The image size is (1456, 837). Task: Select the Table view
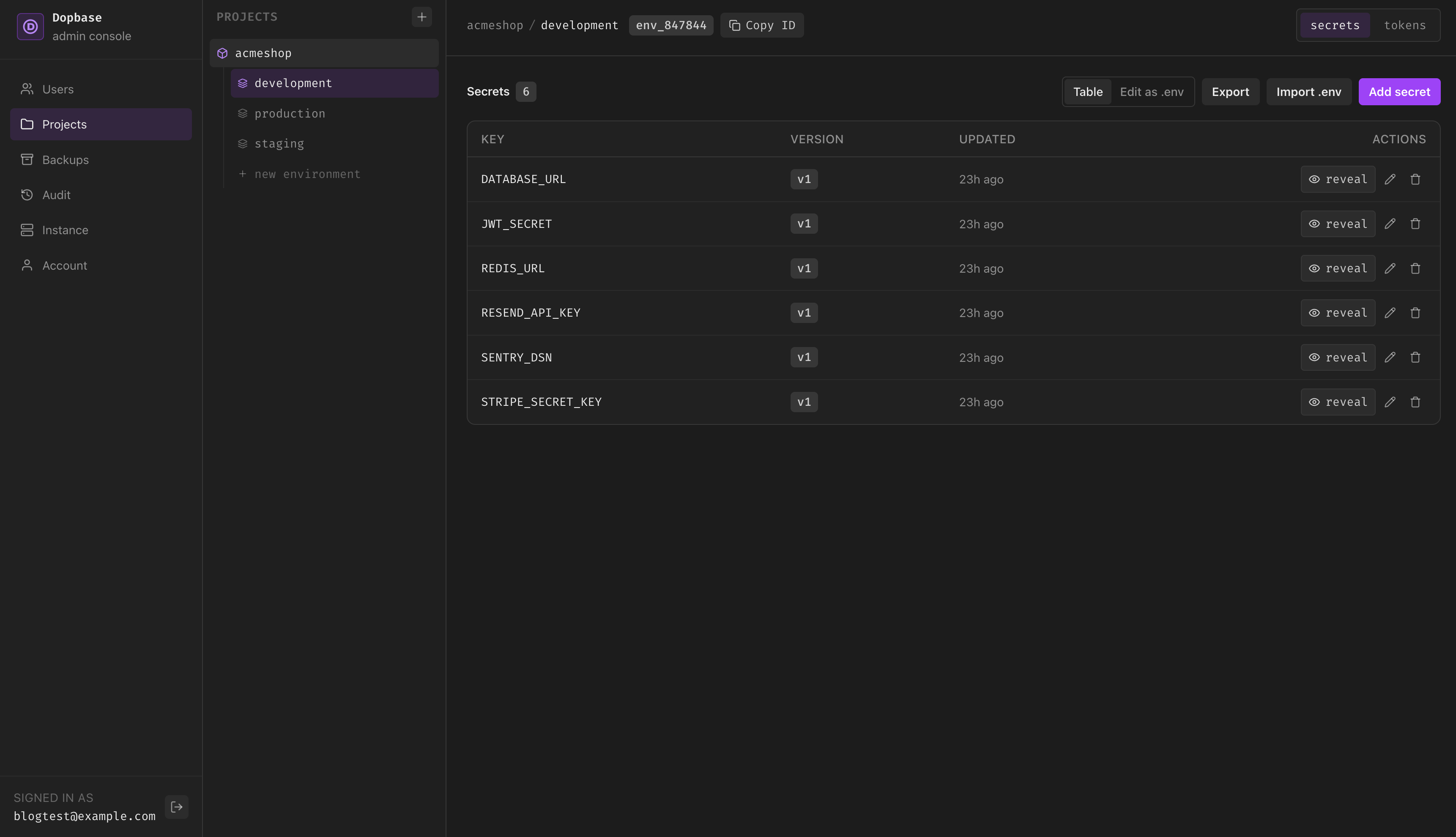pyautogui.click(x=1087, y=92)
